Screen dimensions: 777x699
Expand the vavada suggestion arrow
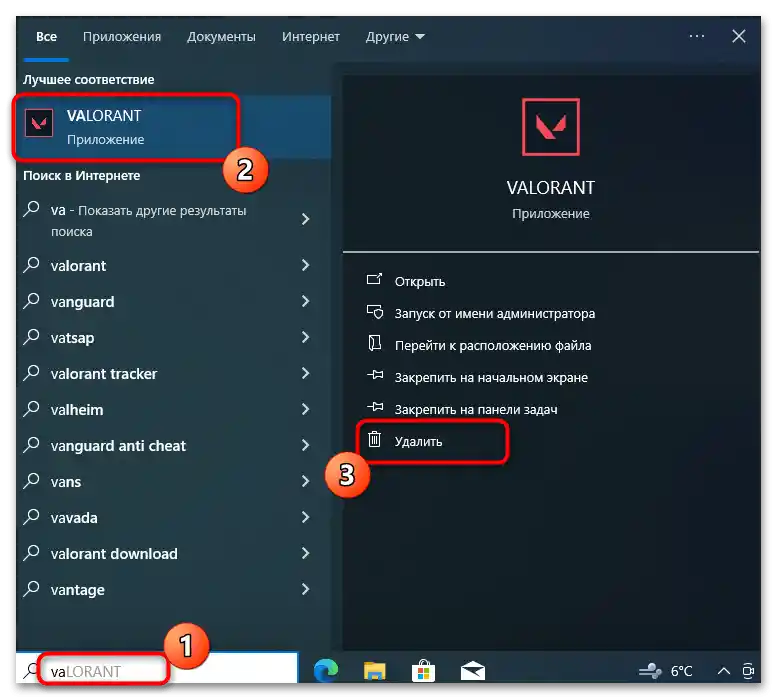(306, 517)
